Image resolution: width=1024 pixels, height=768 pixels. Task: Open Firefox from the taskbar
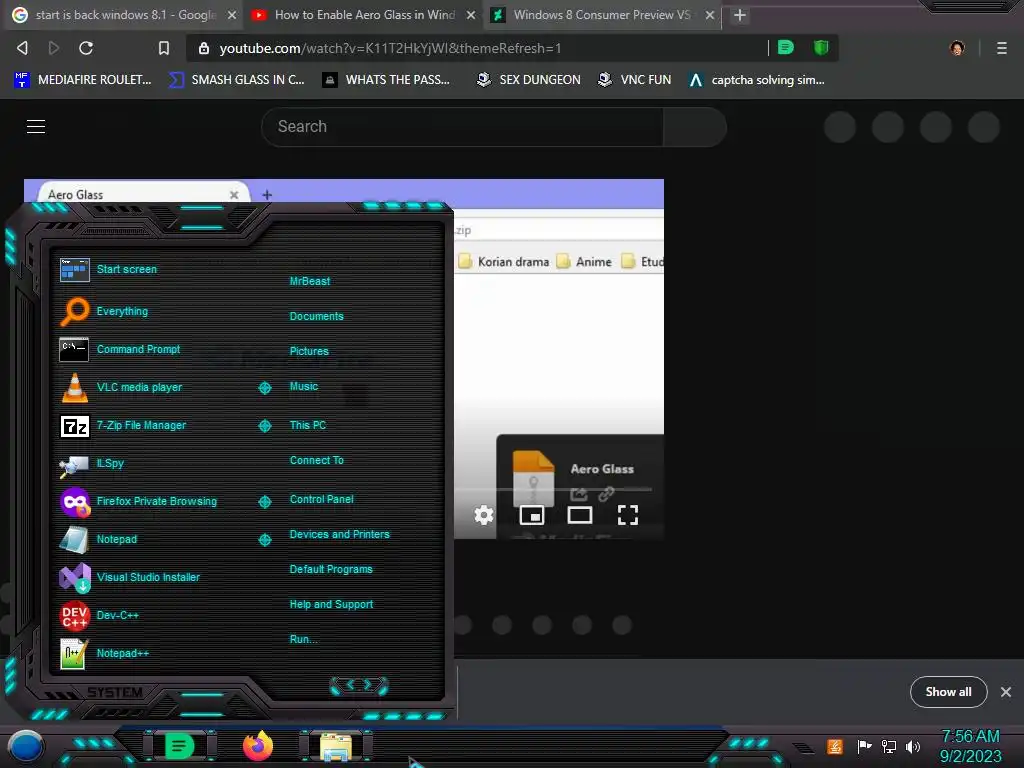point(258,746)
